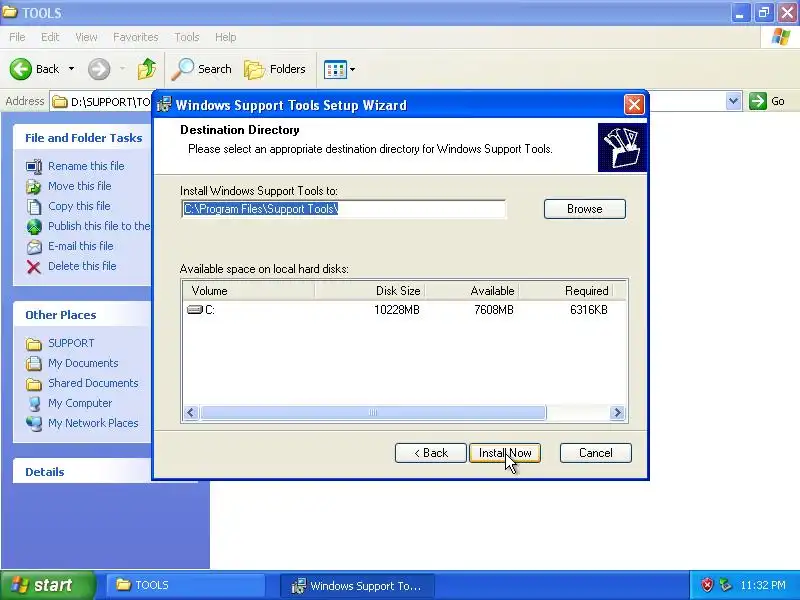The height and width of the screenshot is (600, 800).
Task: Click the My Network Places icon
Action: [x=34, y=423]
